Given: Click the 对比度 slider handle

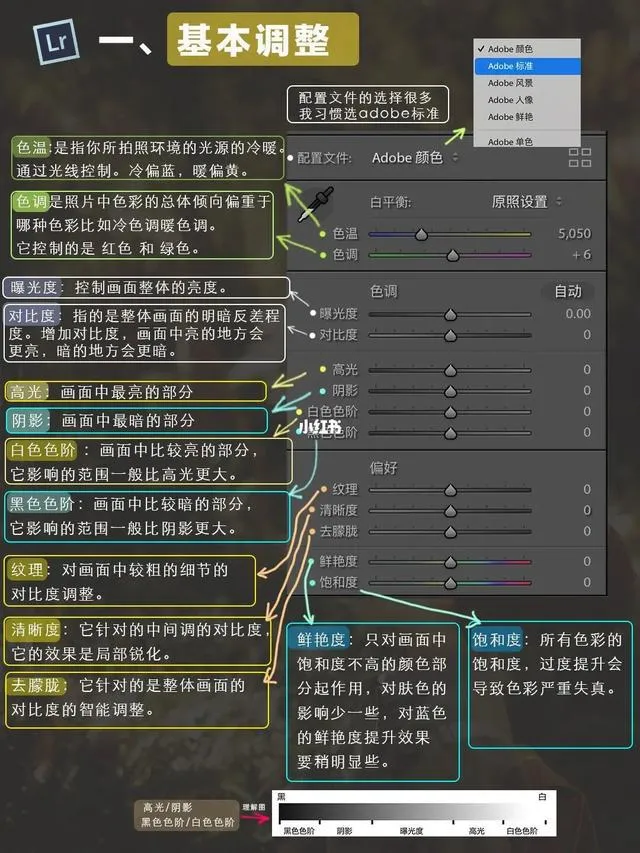Looking at the screenshot, I should [450, 336].
